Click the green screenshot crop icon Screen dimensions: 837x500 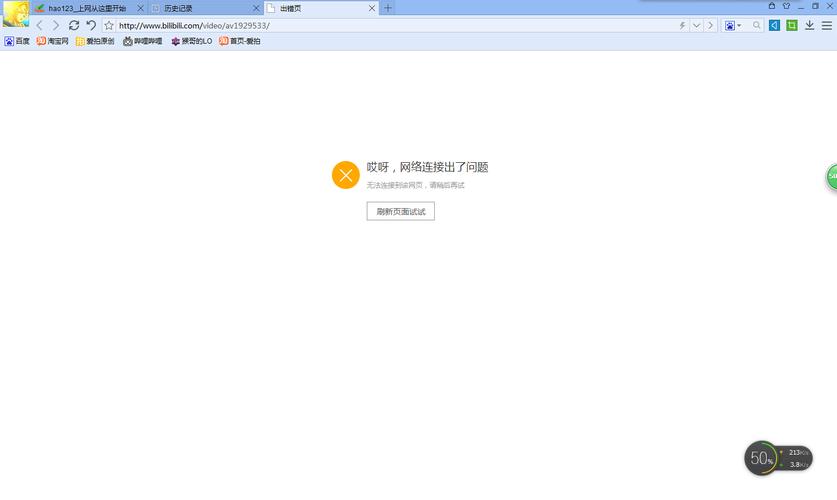(792, 25)
